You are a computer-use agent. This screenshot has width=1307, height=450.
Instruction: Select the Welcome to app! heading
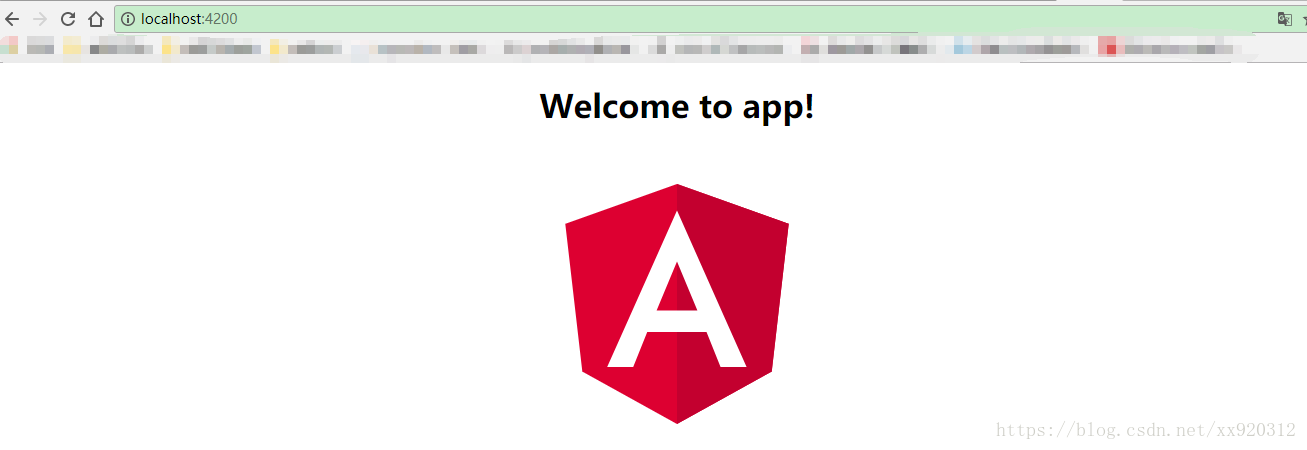677,106
